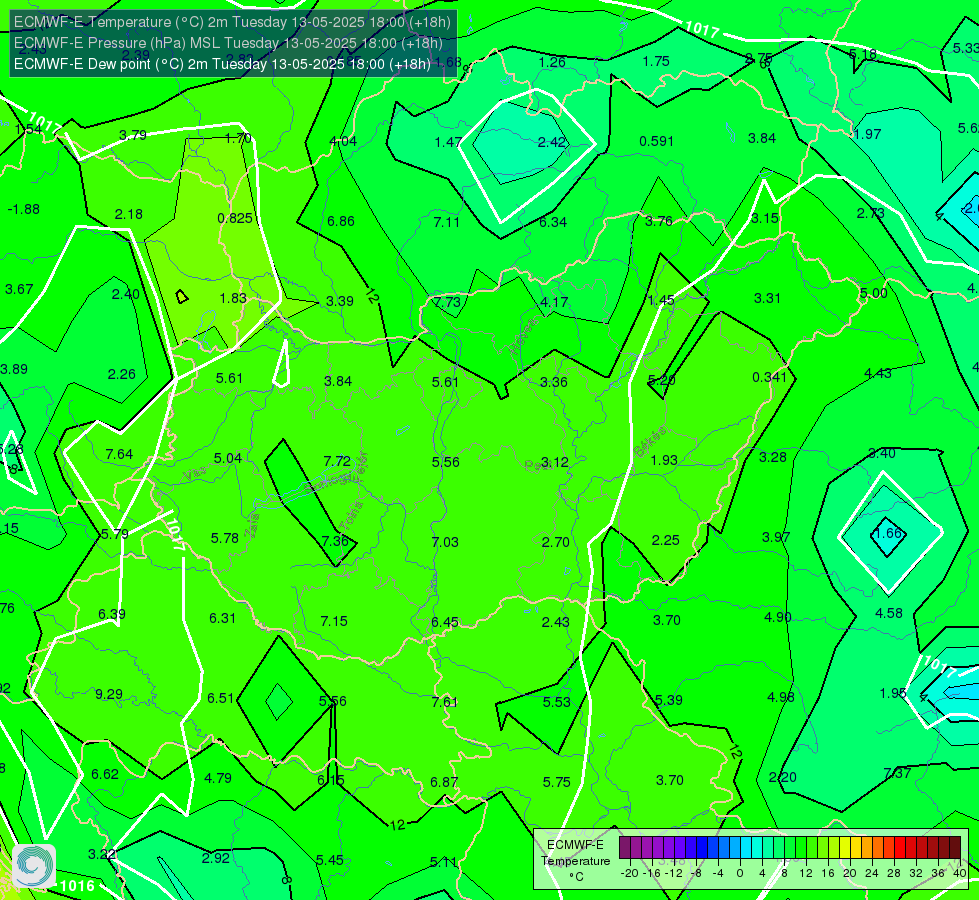The image size is (979, 900).
Task: Click dew point value 4.98
Action: [780, 697]
